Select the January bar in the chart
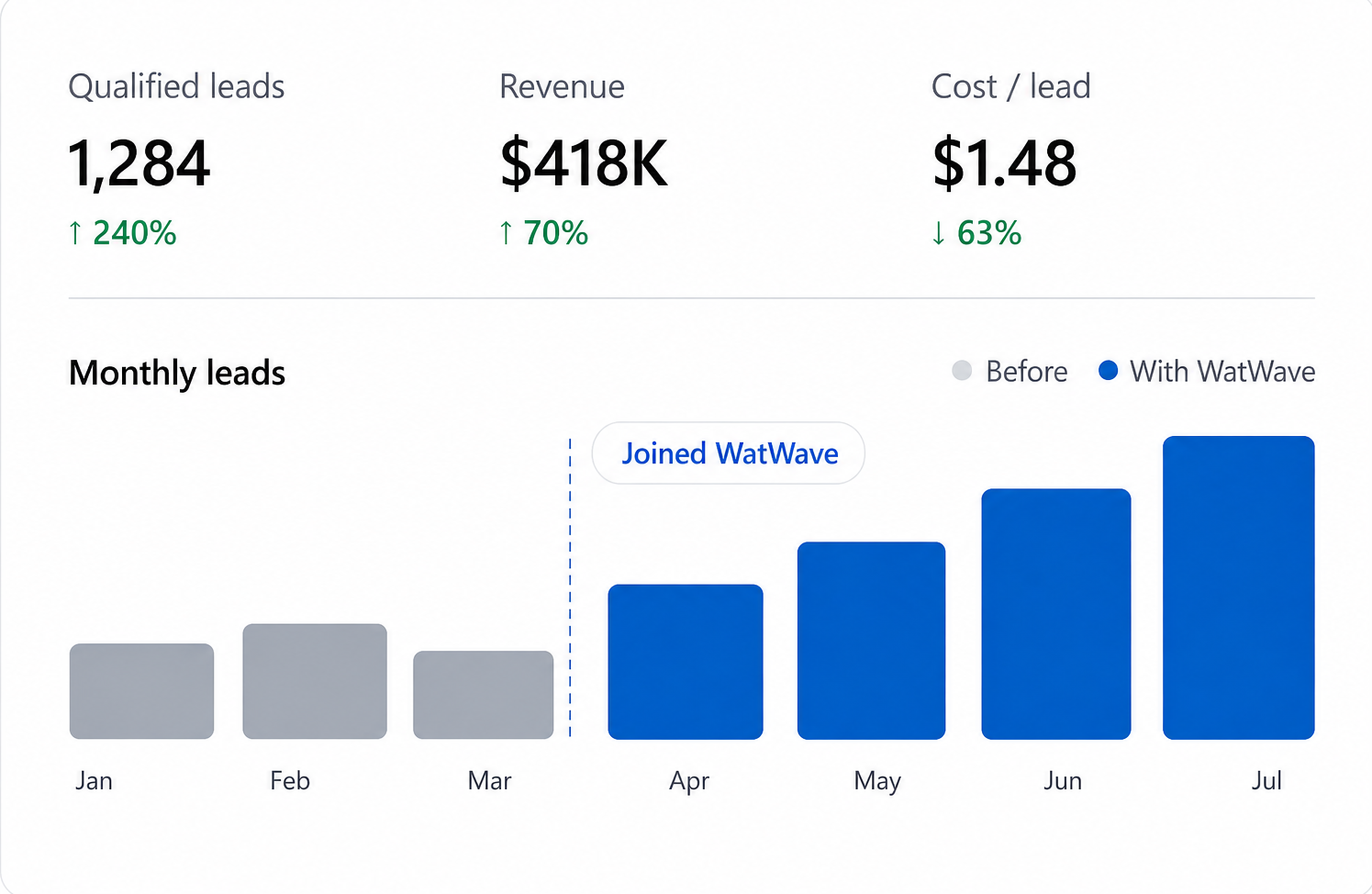The width and height of the screenshot is (1372, 894). click(x=142, y=691)
